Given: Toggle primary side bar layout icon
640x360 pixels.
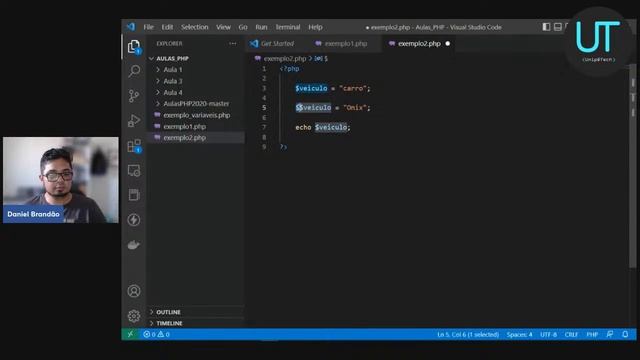Looking at the screenshot, I should [546, 27].
